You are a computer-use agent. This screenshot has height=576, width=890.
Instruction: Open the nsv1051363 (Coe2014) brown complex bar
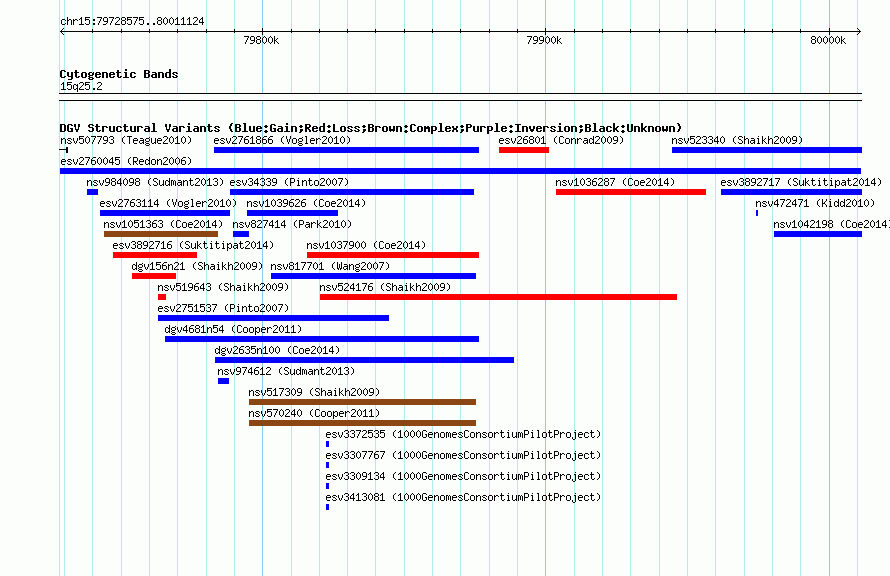coord(161,234)
